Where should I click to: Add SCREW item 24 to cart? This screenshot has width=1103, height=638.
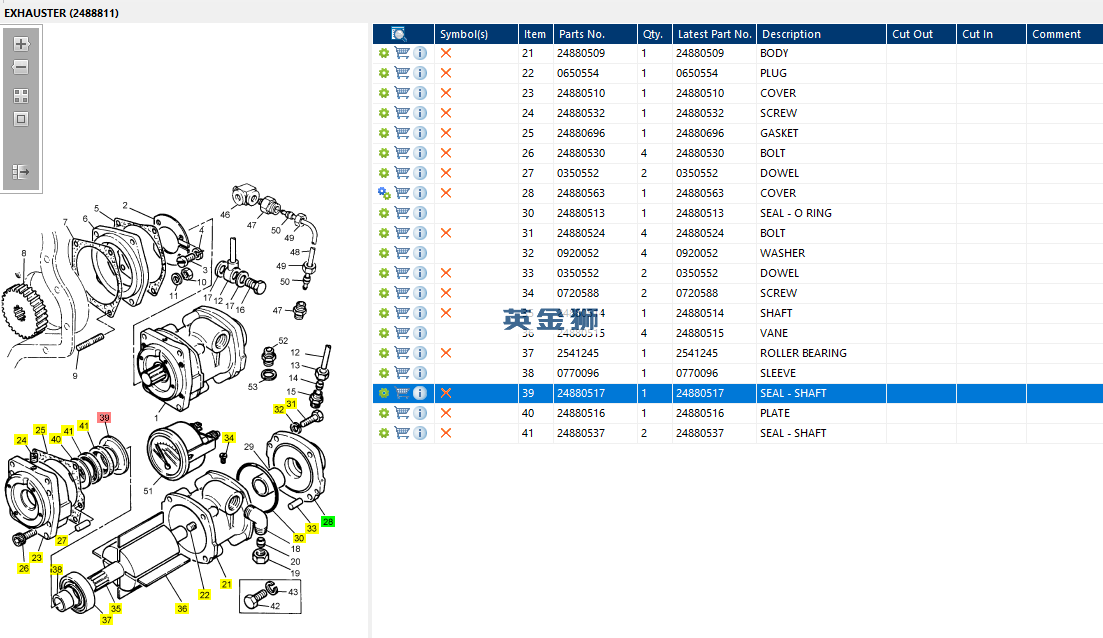[x=402, y=113]
